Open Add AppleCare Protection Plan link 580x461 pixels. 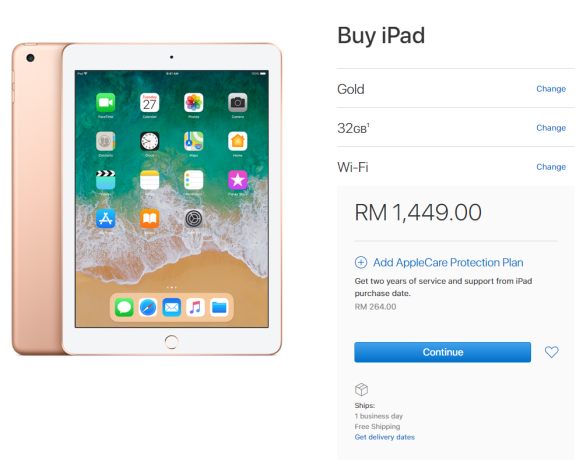[x=448, y=262]
